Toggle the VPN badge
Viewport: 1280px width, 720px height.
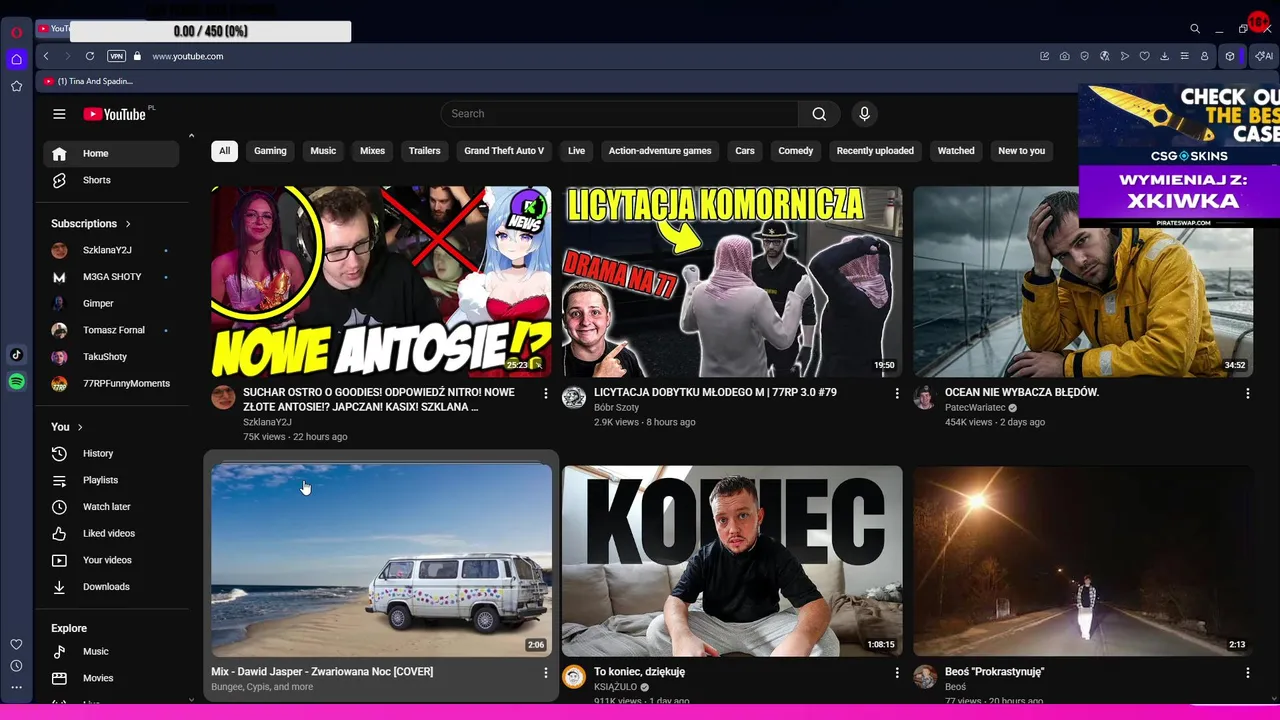[116, 56]
